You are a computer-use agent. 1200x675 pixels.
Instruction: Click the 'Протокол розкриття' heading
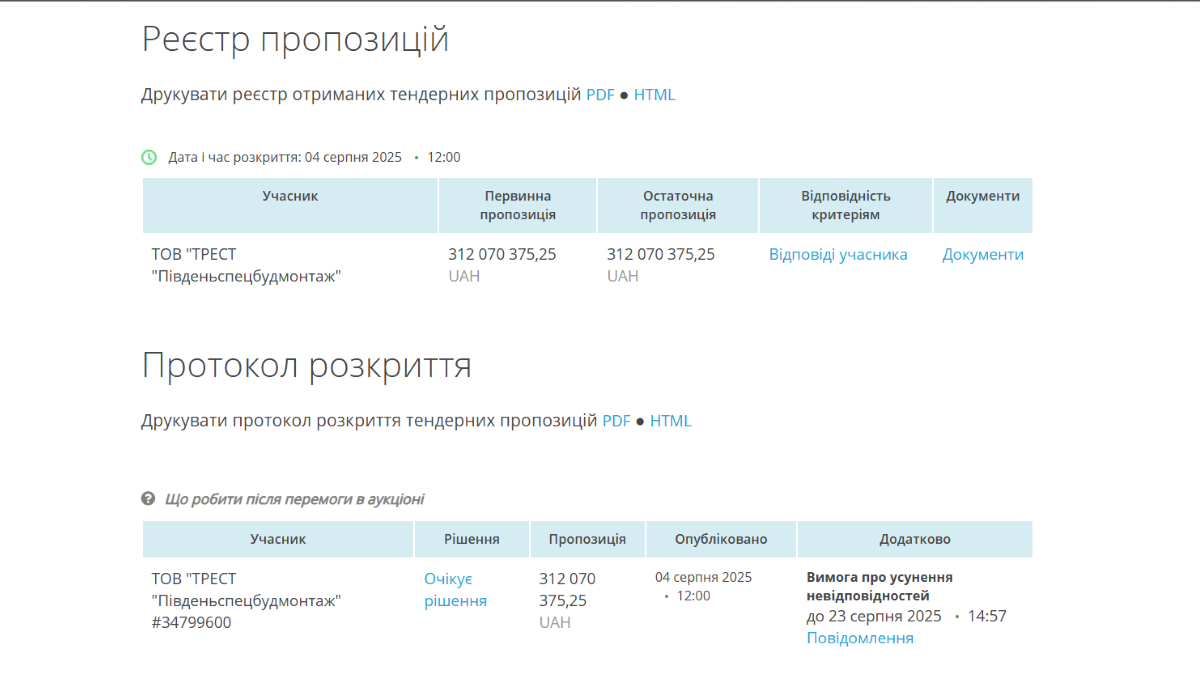(306, 366)
